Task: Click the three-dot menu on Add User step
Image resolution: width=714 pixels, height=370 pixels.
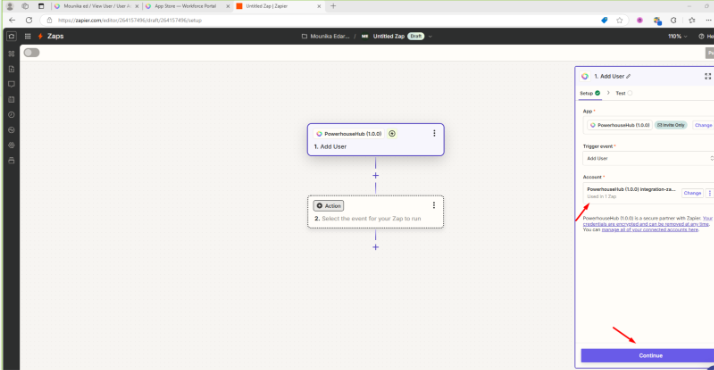Action: coord(434,133)
